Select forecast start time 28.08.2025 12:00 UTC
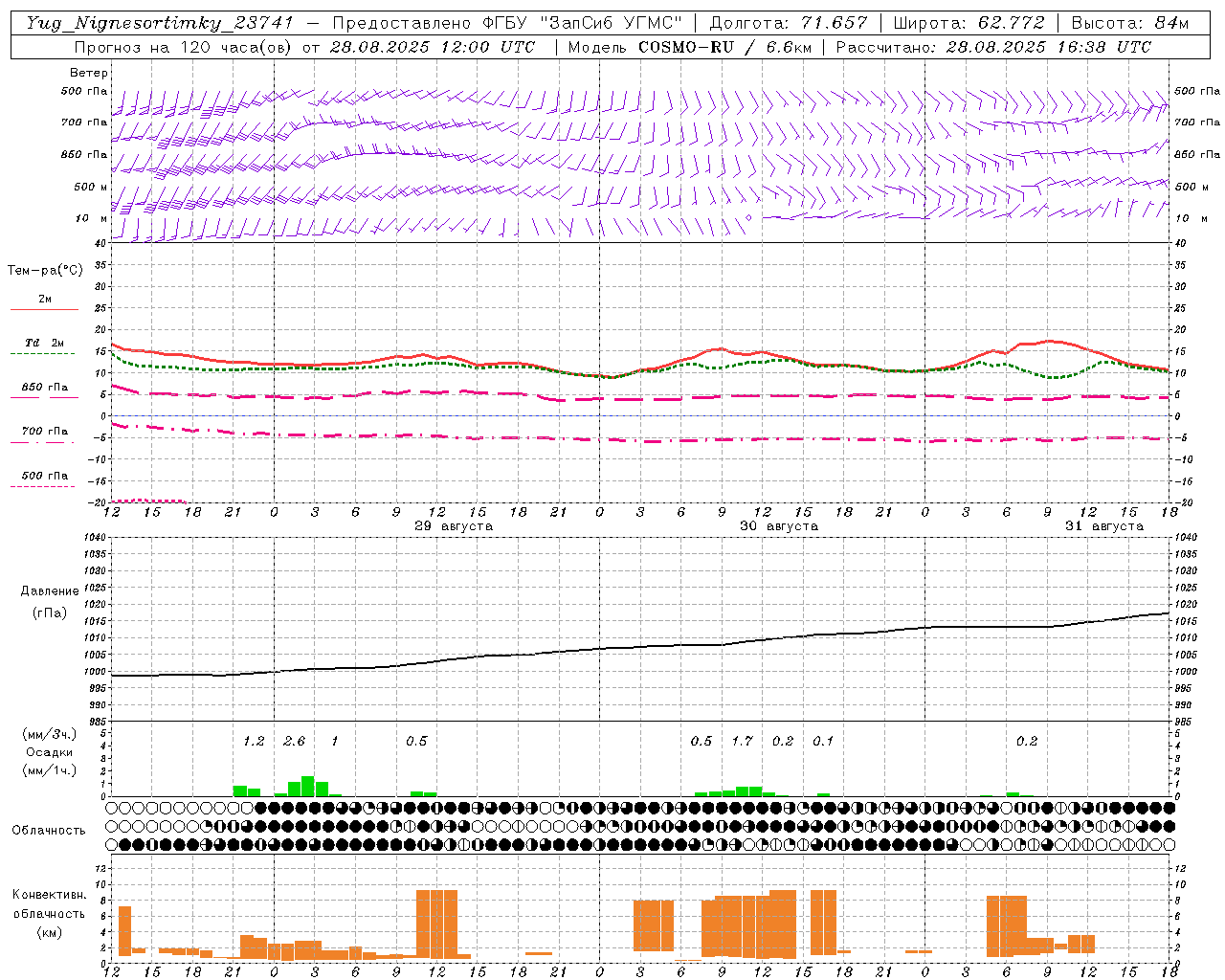 (432, 47)
